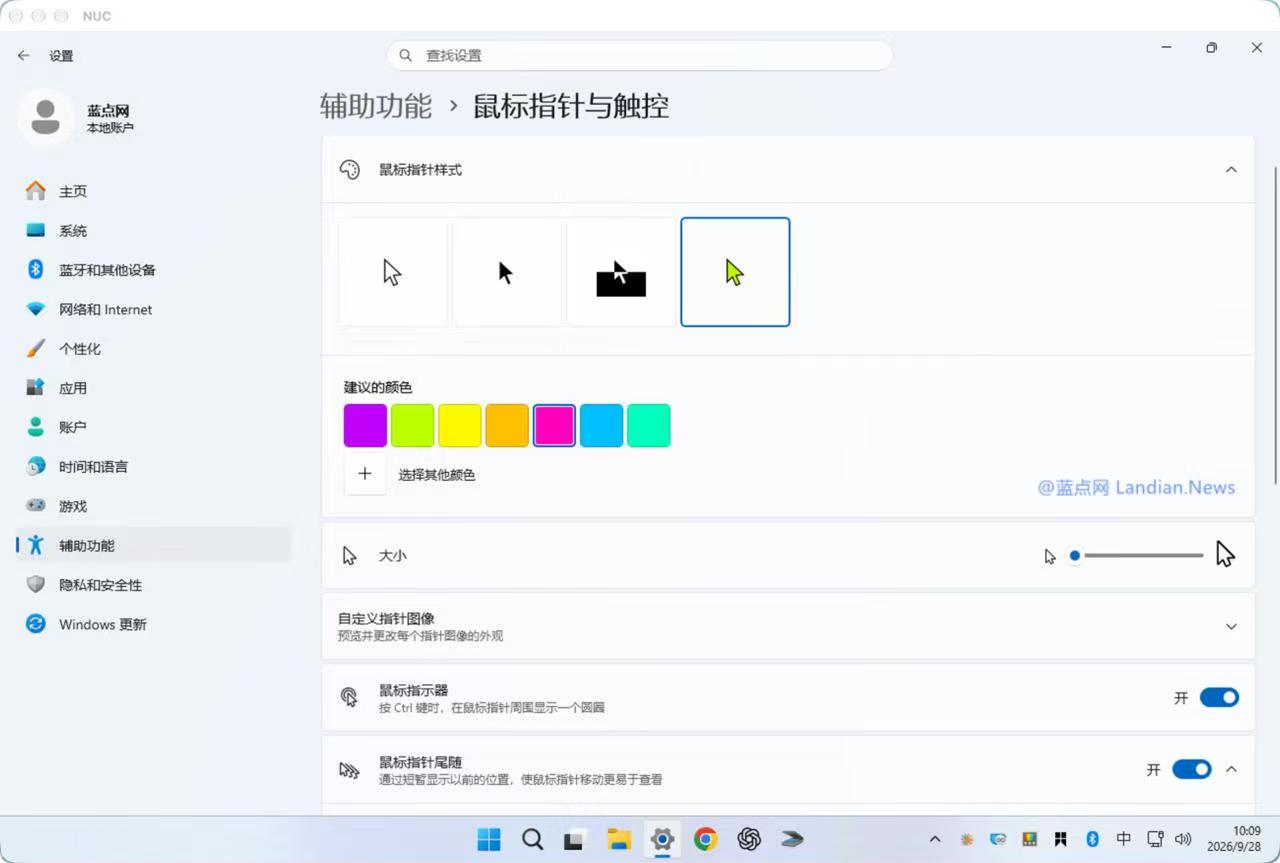Turn off the 鼠标指针尾随 toggle
This screenshot has height=863, width=1280.
1191,769
